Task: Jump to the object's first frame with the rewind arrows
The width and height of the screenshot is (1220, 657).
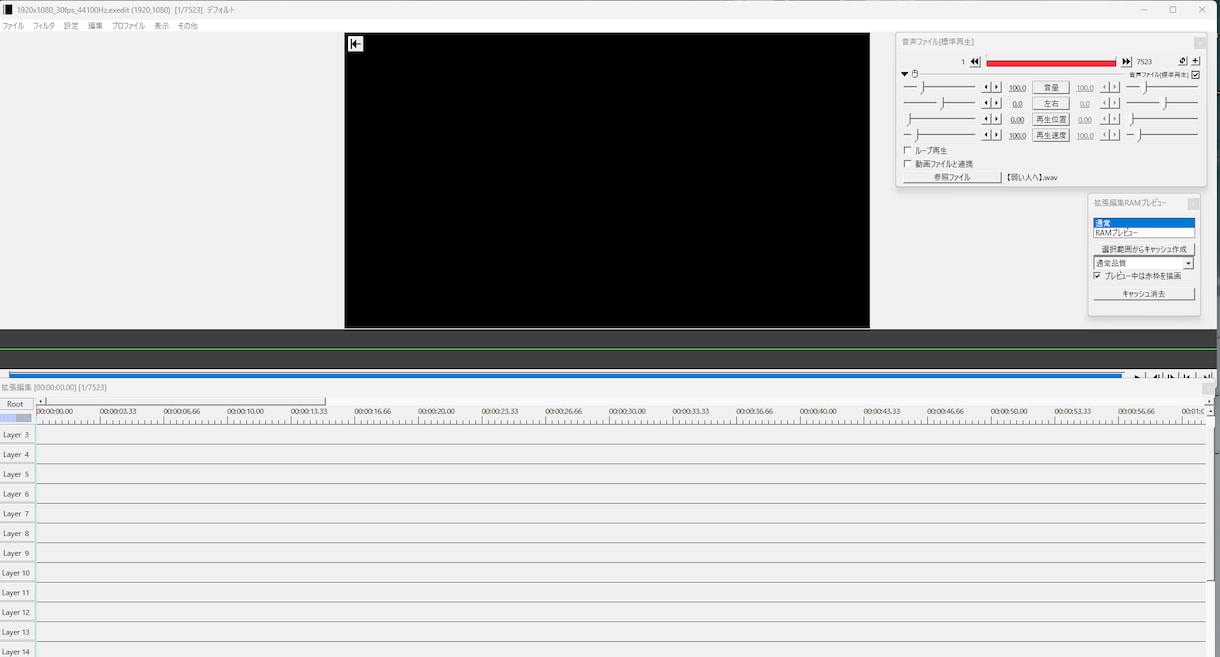Action: pyautogui.click(x=975, y=62)
